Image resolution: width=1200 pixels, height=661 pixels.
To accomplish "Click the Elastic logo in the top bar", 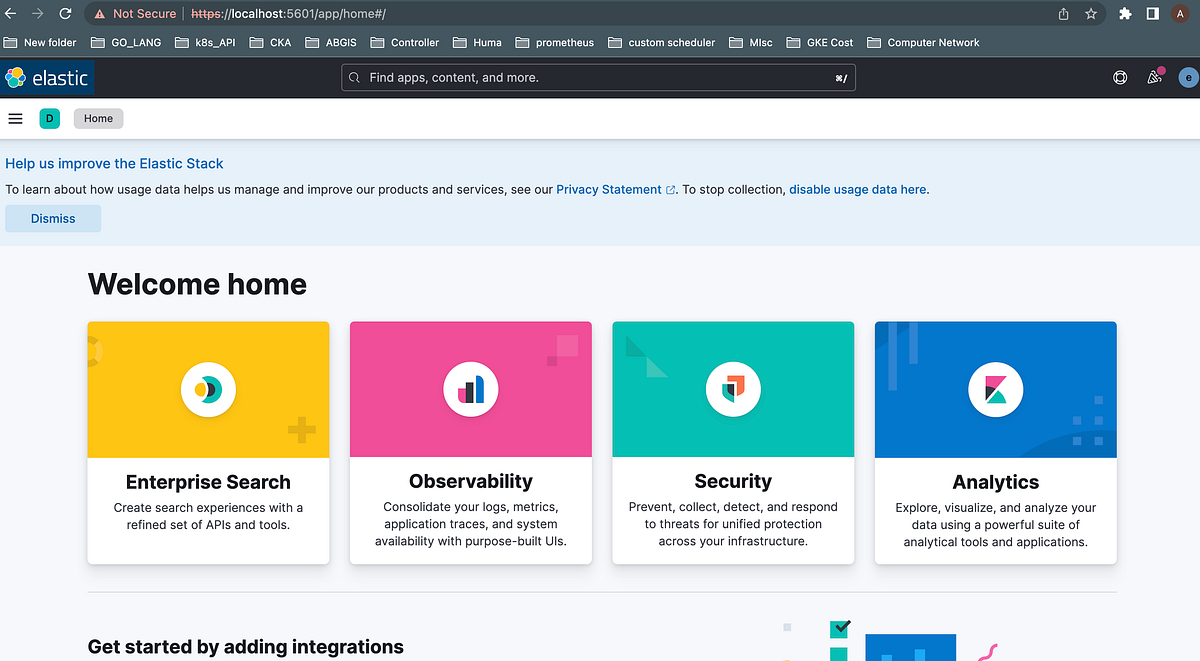I will 47,77.
